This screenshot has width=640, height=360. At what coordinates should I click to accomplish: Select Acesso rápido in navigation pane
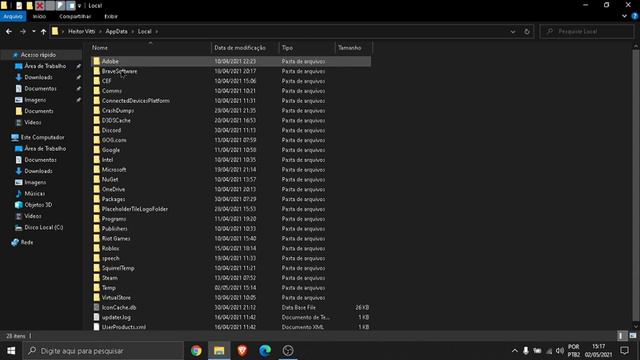click(38, 55)
